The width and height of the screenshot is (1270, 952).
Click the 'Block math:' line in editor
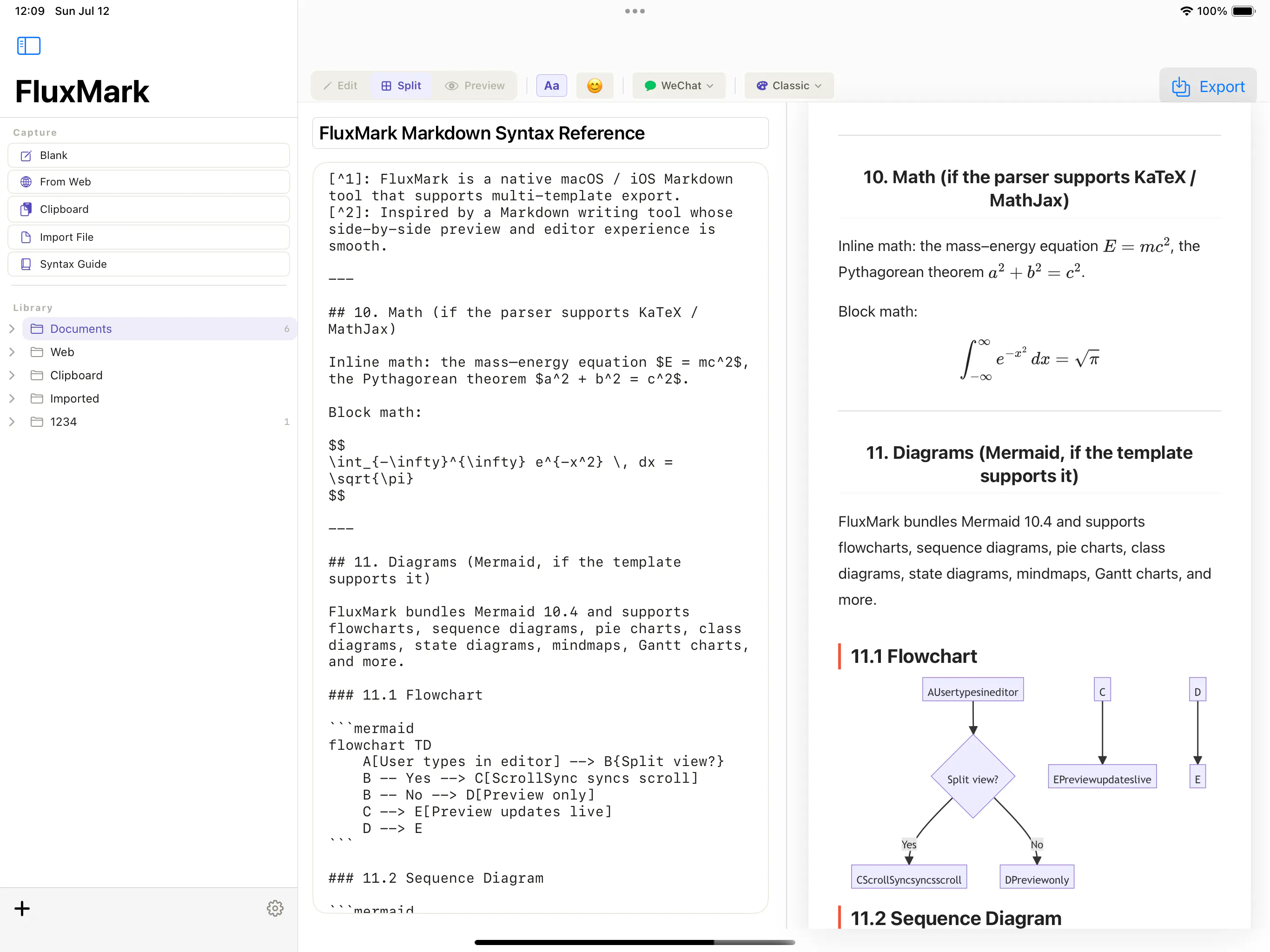tap(375, 412)
